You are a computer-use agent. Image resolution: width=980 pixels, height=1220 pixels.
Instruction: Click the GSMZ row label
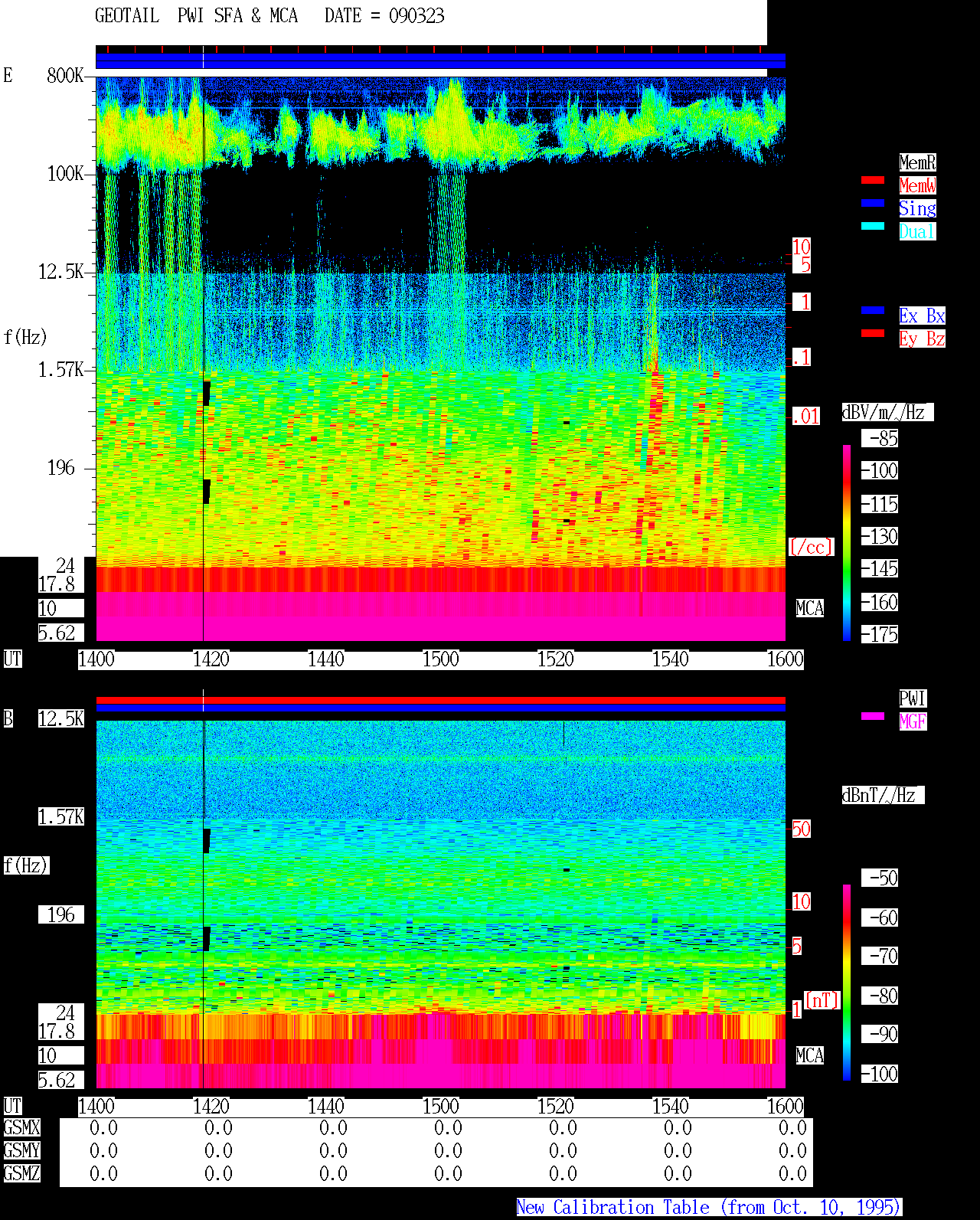(21, 1173)
